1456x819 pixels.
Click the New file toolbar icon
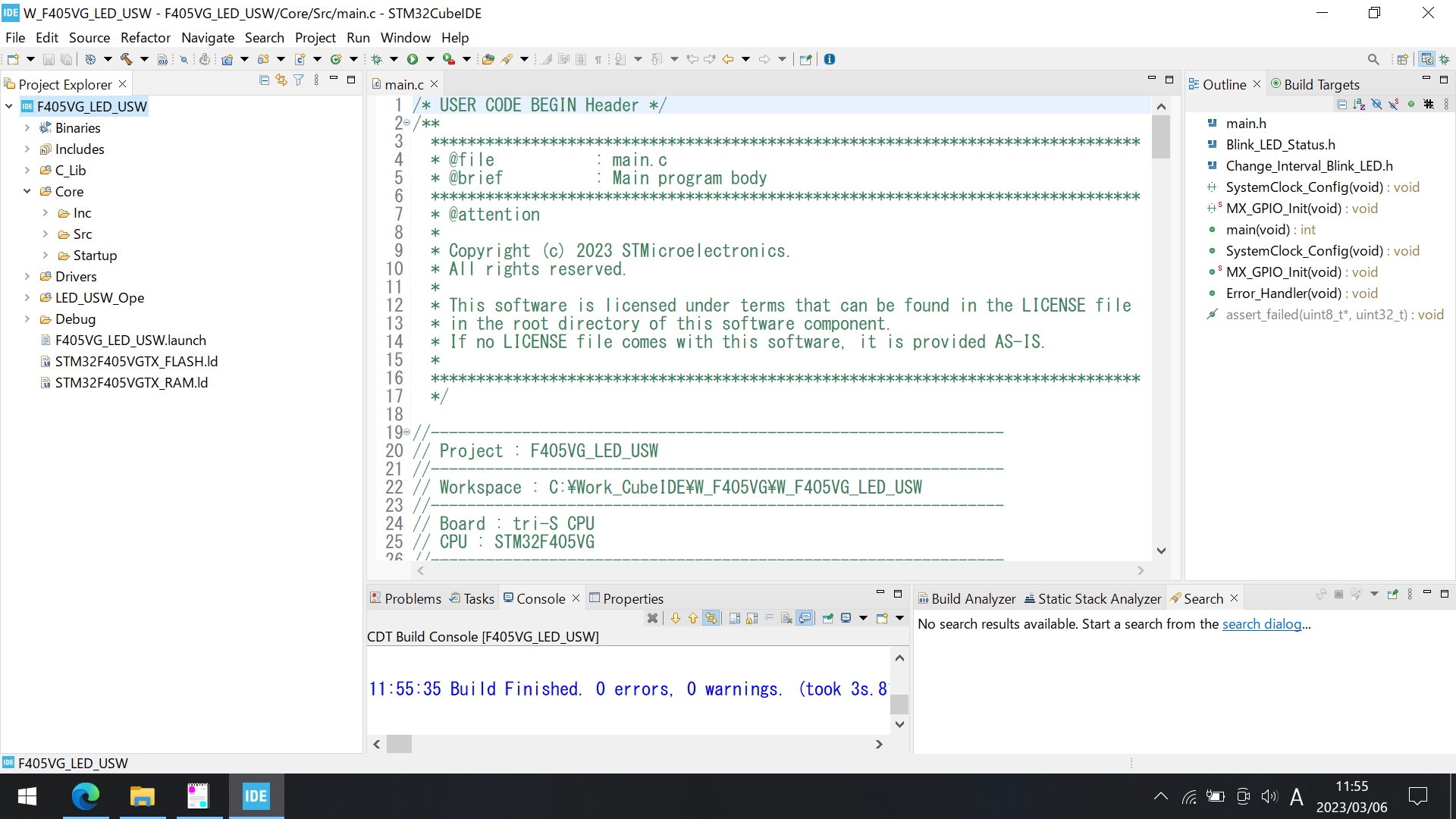tap(13, 59)
